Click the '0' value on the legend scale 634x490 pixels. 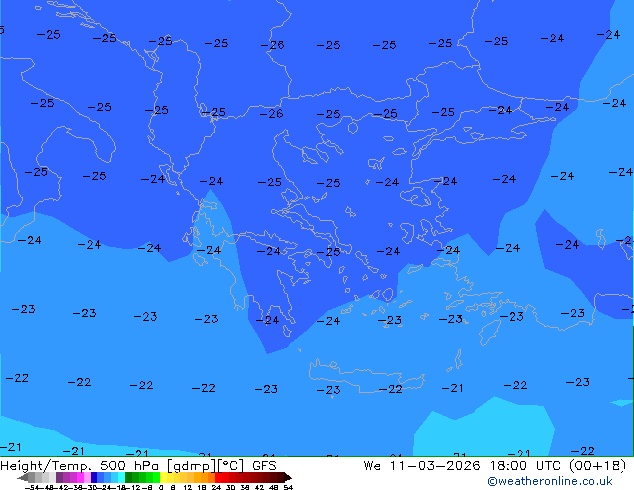point(161,487)
